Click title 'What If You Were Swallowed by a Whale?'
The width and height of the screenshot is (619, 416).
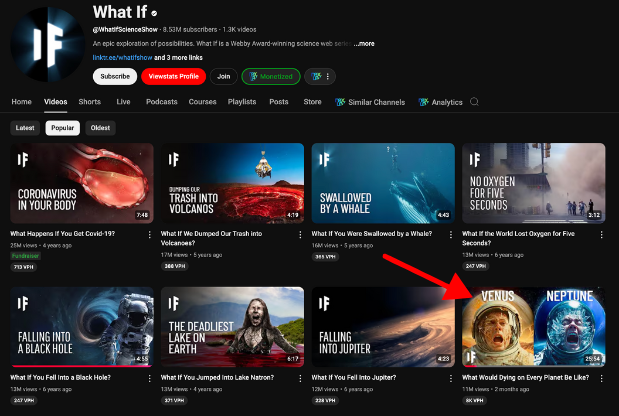click(x=371, y=234)
